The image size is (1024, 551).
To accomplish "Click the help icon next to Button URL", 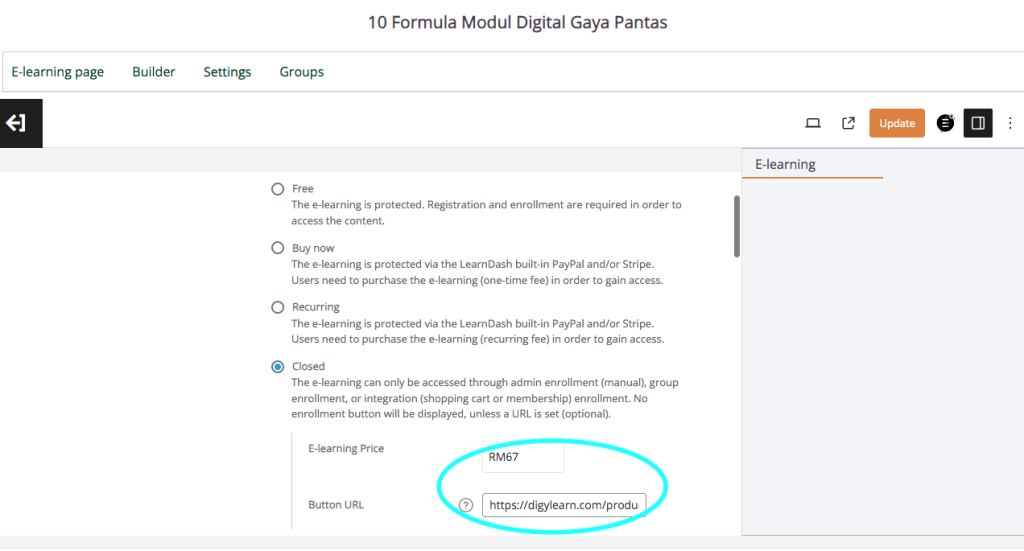I will (466, 505).
